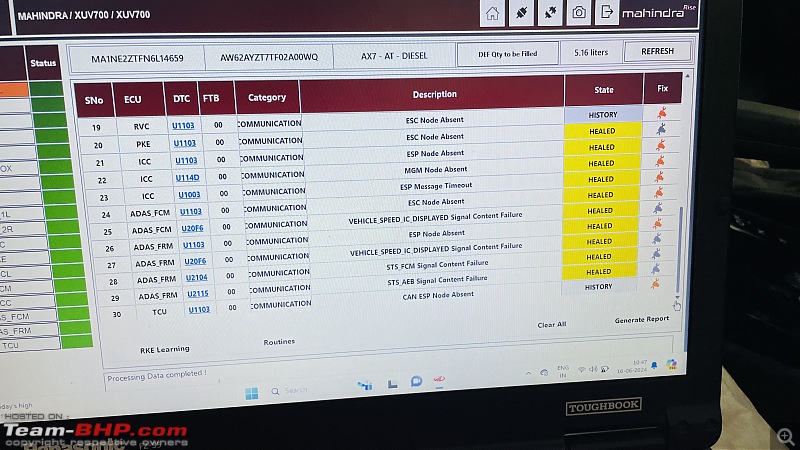
Task: Click the HEALED state in SNo 20 row
Action: (603, 131)
